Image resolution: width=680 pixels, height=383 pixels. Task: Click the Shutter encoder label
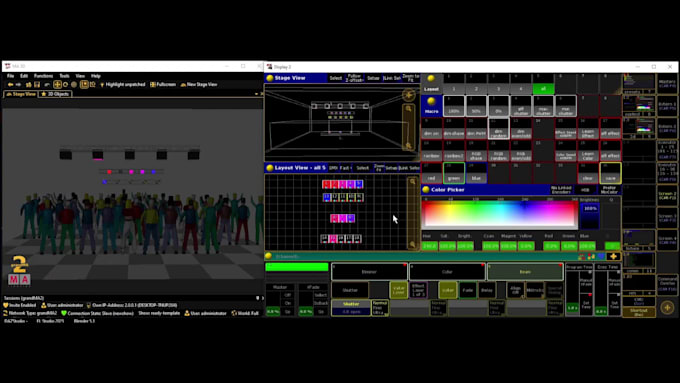tap(351, 304)
